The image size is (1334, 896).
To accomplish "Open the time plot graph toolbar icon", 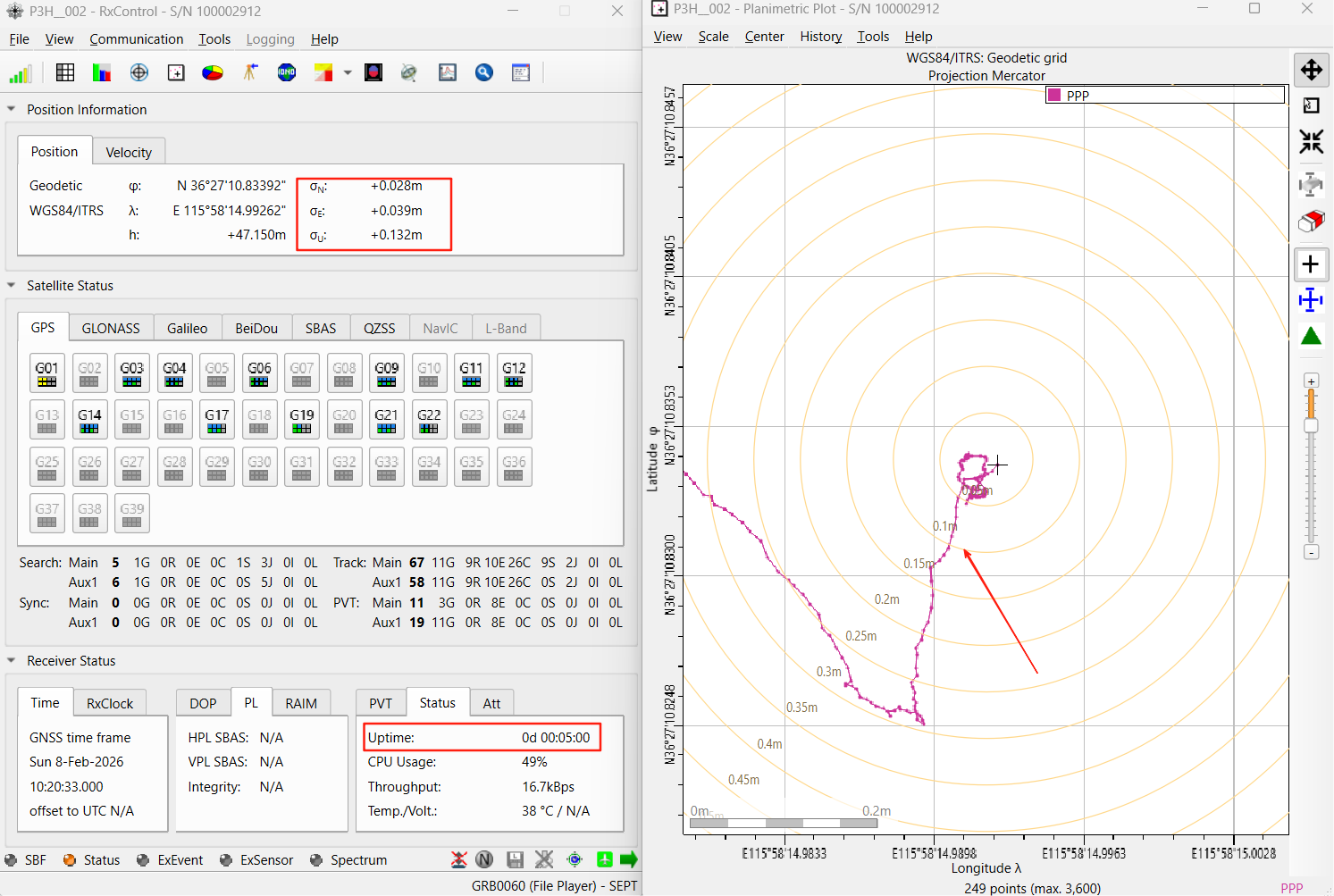I will [448, 72].
